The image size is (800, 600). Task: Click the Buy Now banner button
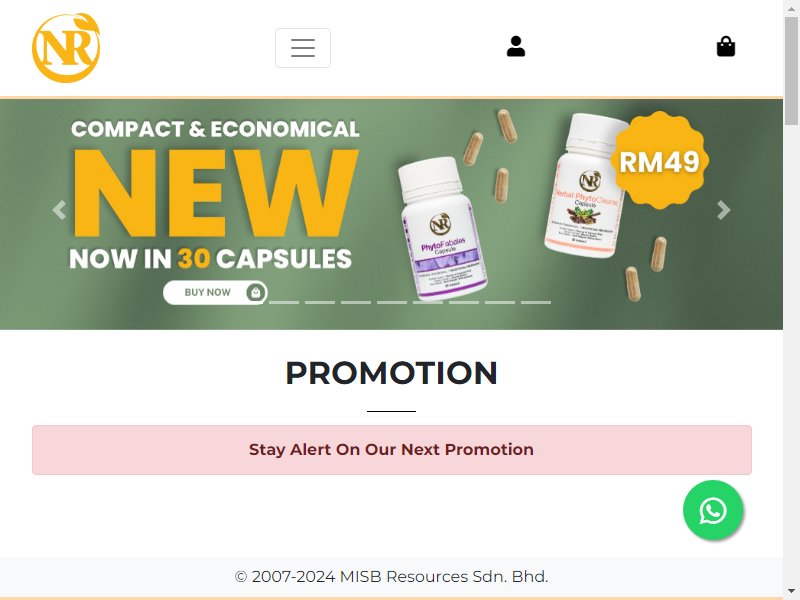215,292
